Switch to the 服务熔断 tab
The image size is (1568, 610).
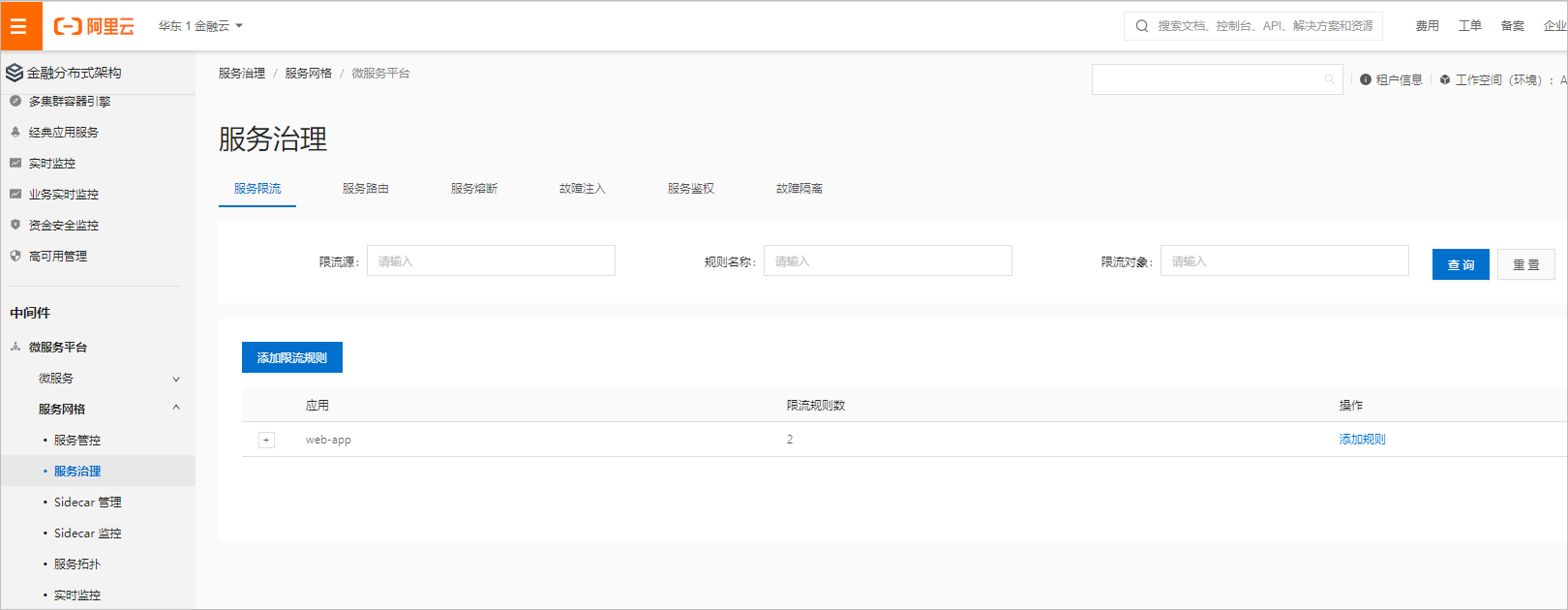(474, 189)
